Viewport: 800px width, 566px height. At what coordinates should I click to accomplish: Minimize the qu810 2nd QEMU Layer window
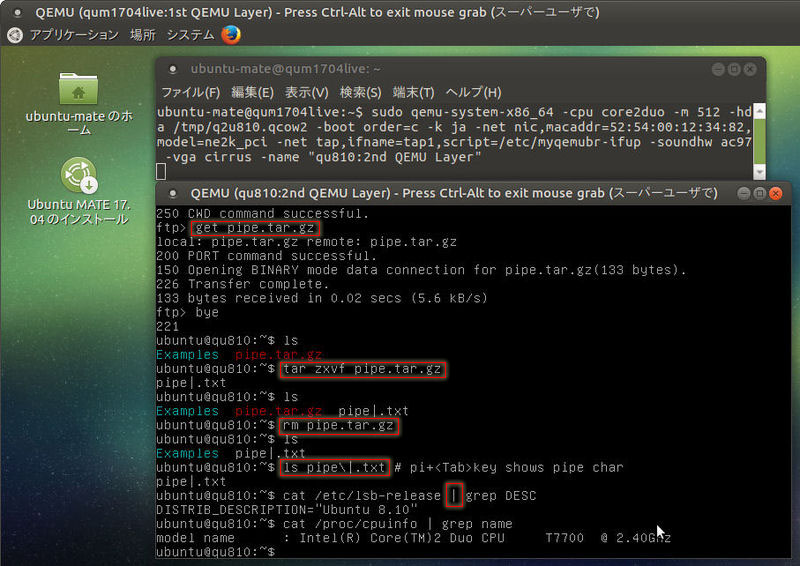coord(743,193)
